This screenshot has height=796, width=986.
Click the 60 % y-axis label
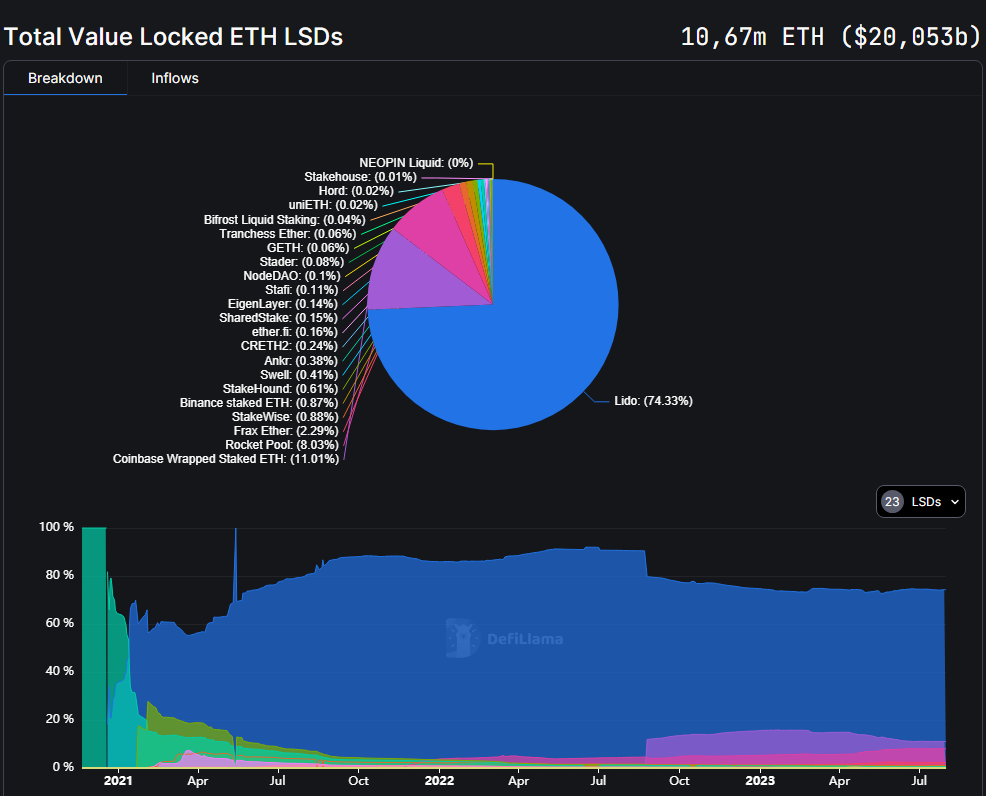click(x=60, y=623)
